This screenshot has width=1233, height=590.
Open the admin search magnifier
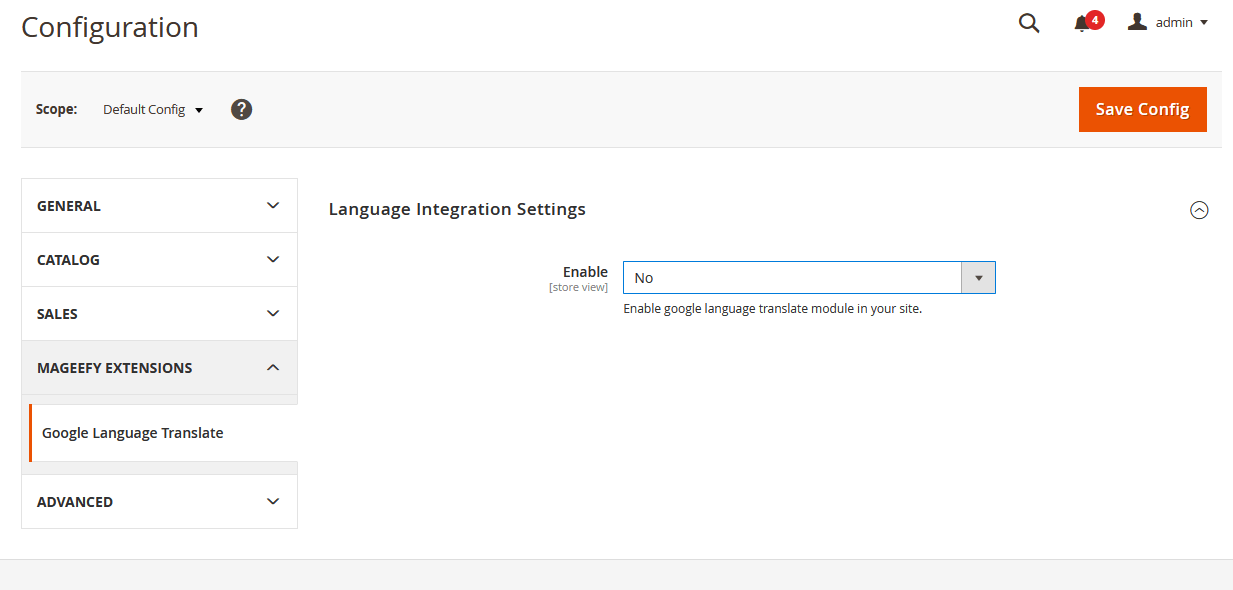(1029, 23)
